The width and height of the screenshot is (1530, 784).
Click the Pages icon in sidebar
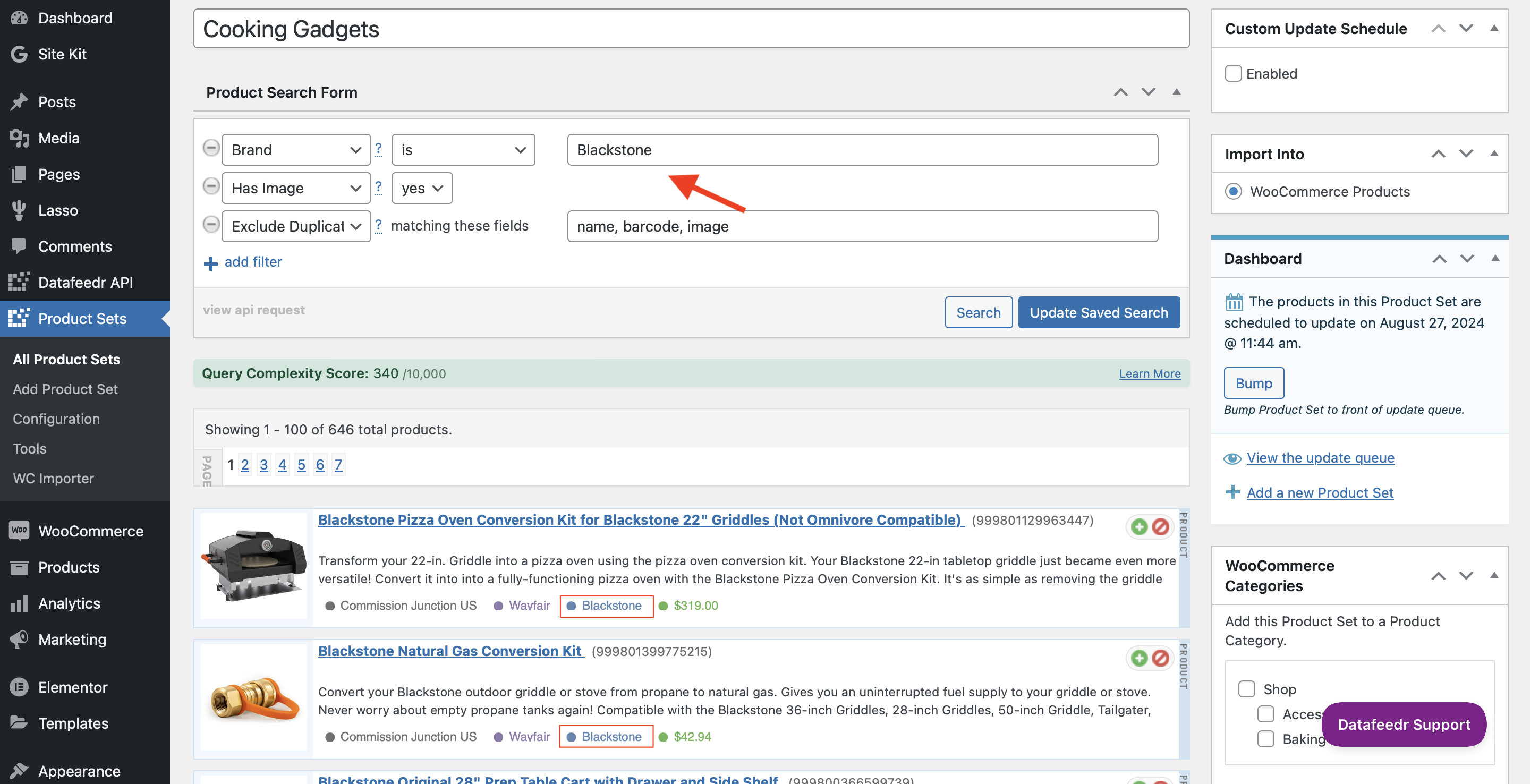19,174
